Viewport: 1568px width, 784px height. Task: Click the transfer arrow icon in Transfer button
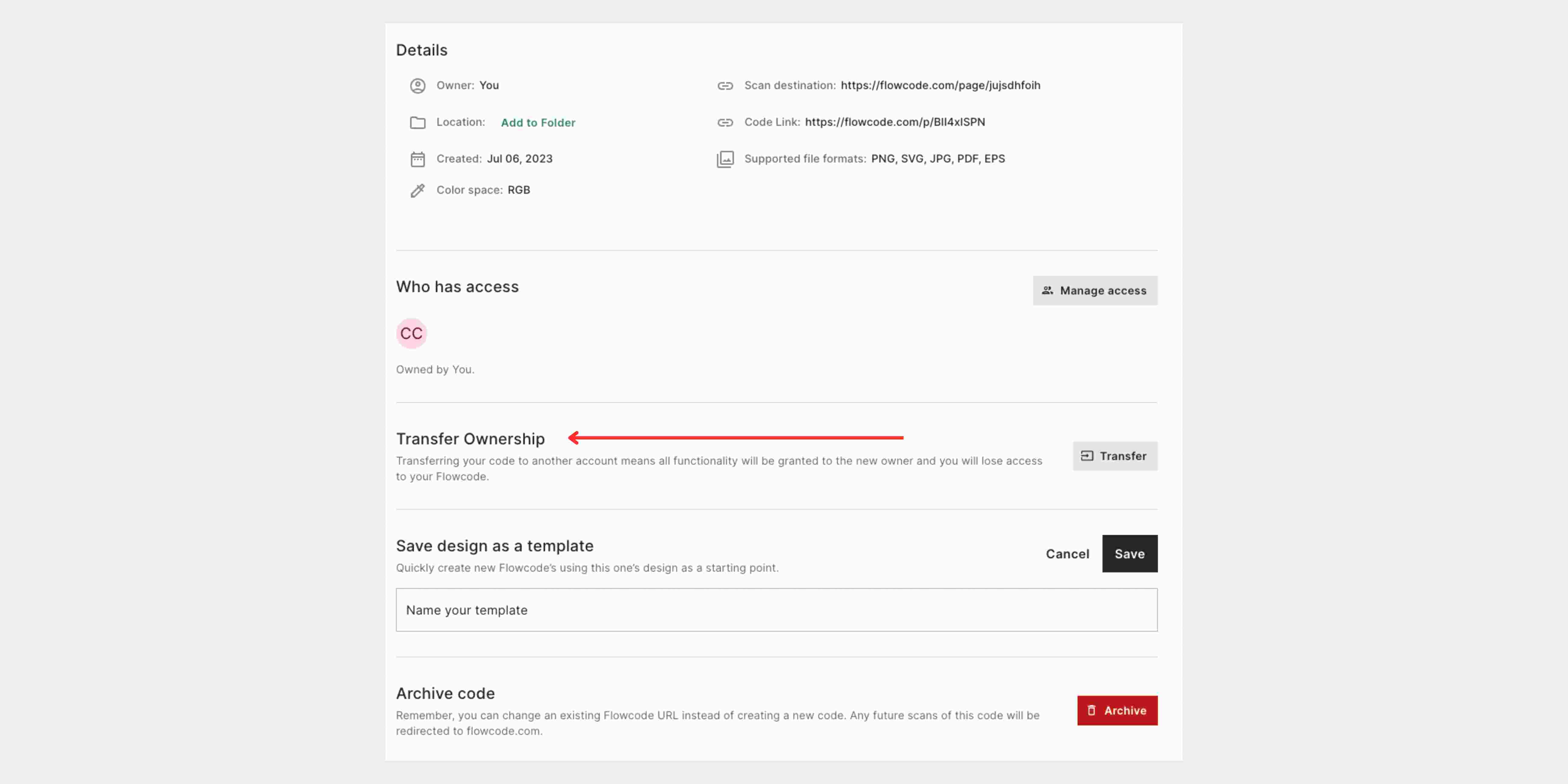(1088, 456)
